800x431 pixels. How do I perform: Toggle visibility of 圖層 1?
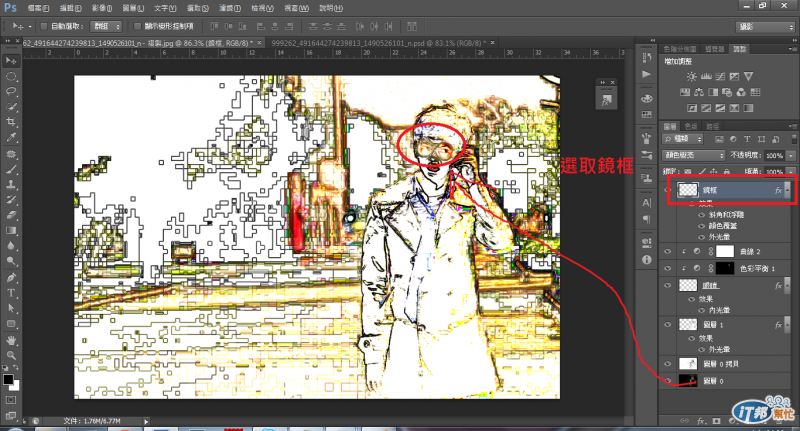(x=667, y=324)
